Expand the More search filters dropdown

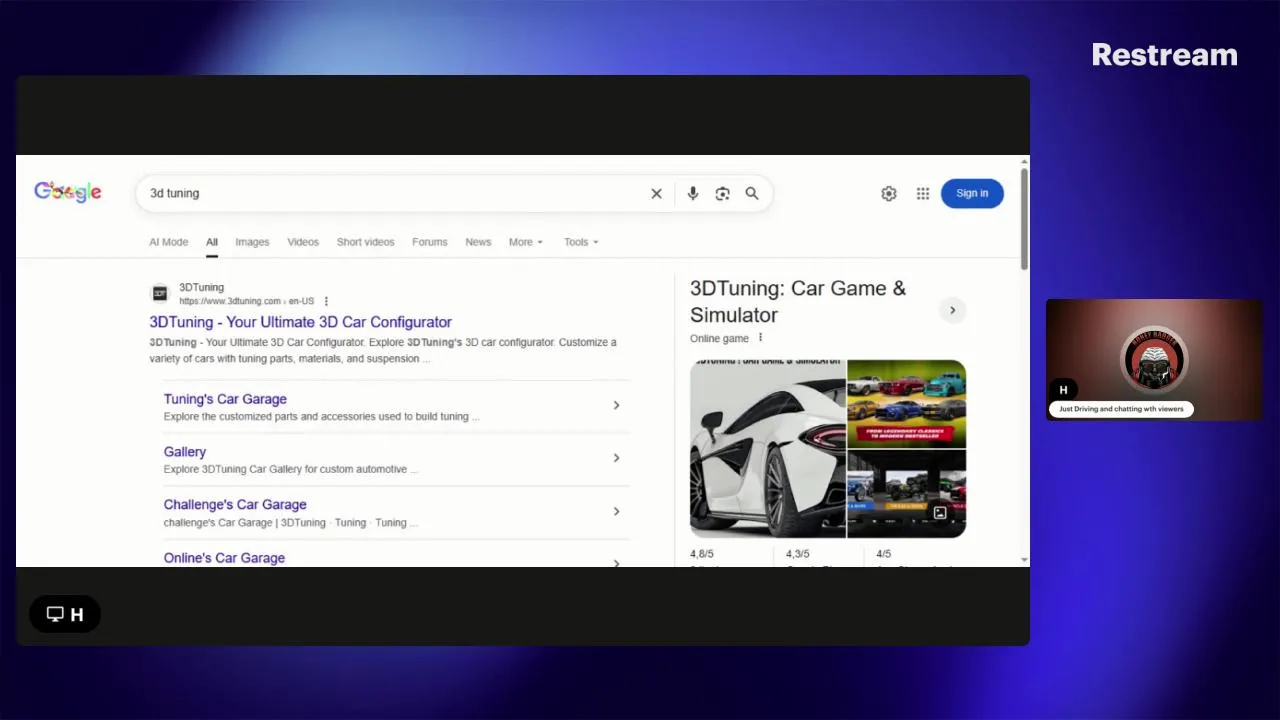click(526, 242)
